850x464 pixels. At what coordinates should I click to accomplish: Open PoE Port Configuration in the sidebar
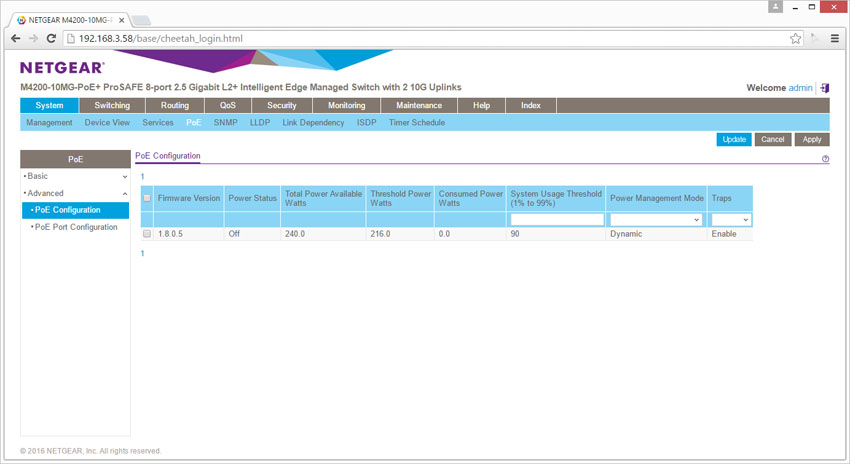click(75, 227)
